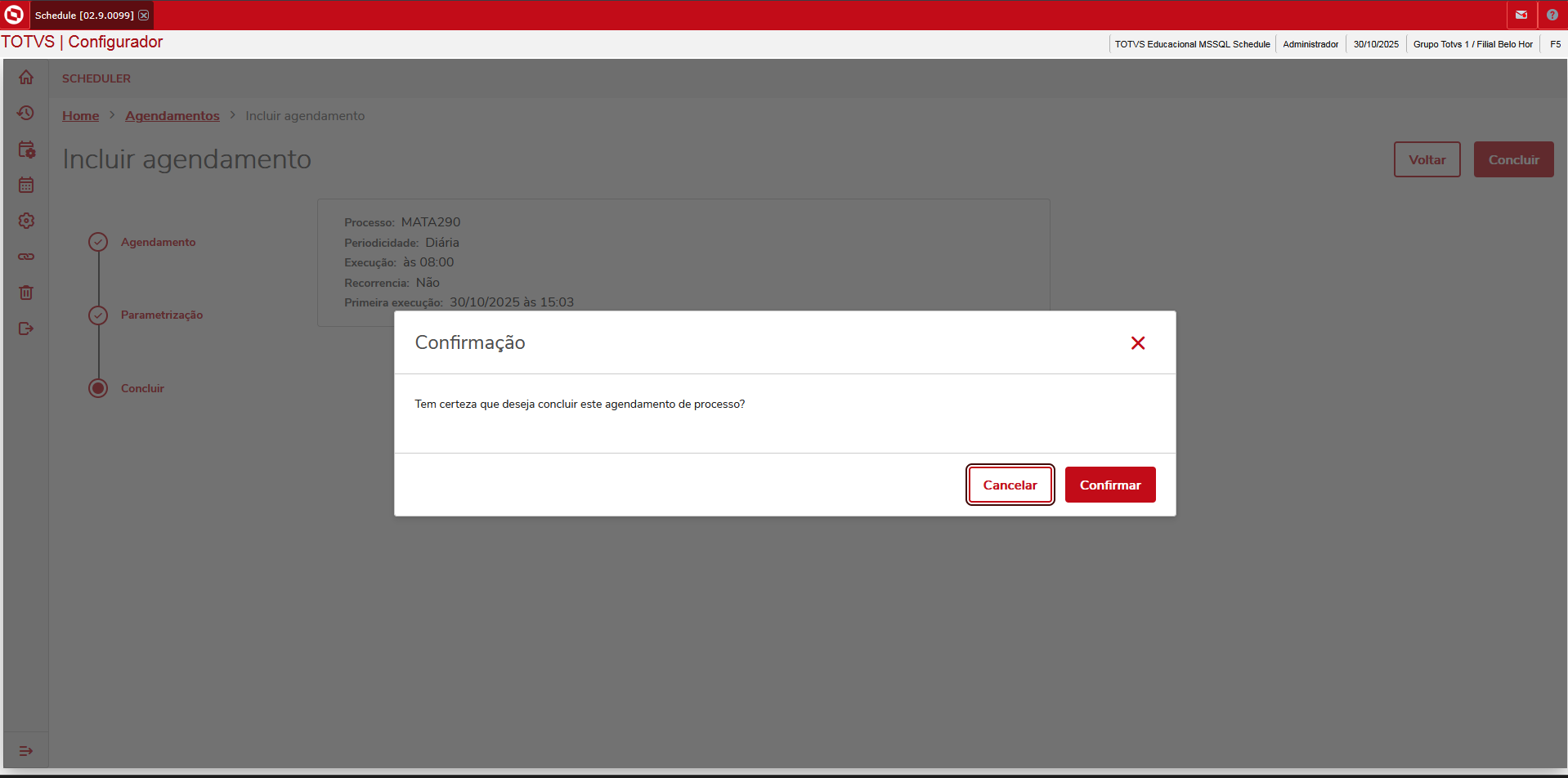Click the Cancelar button in the dialog

(x=1010, y=485)
